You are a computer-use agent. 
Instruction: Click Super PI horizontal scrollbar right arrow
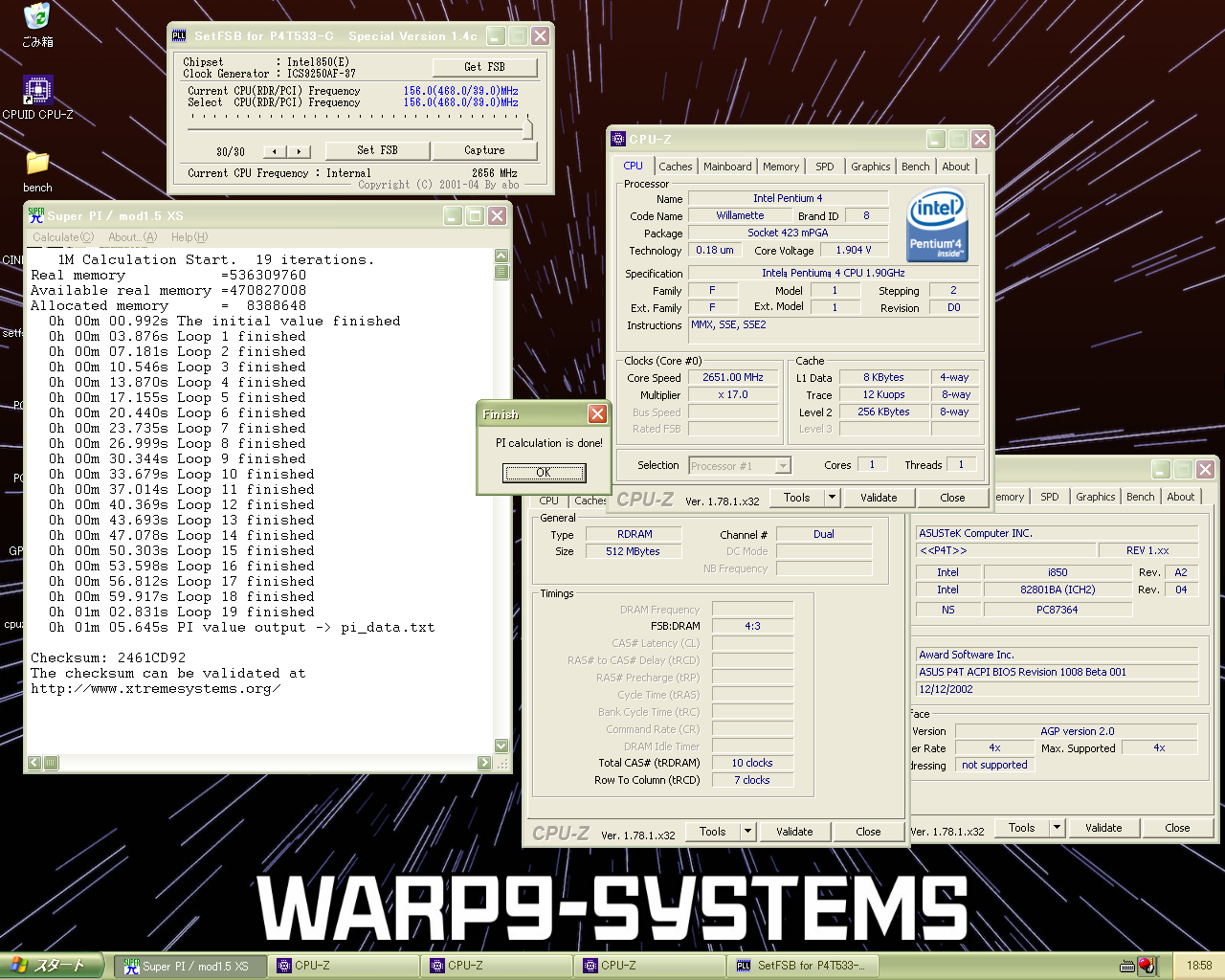(484, 763)
